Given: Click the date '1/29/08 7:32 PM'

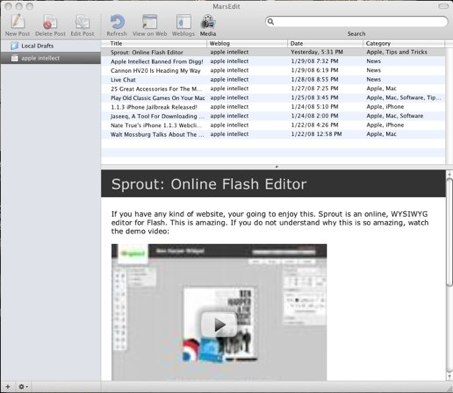Looking at the screenshot, I should pos(314,61).
